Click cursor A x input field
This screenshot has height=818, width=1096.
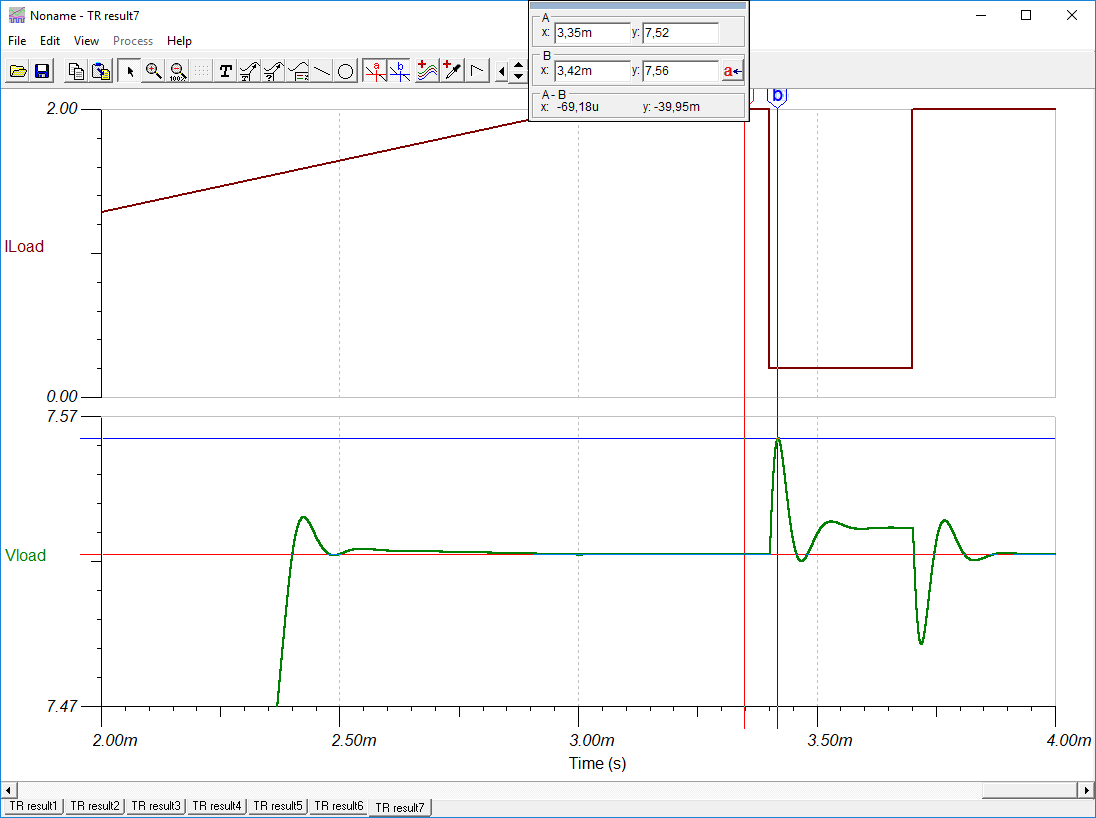[x=593, y=33]
